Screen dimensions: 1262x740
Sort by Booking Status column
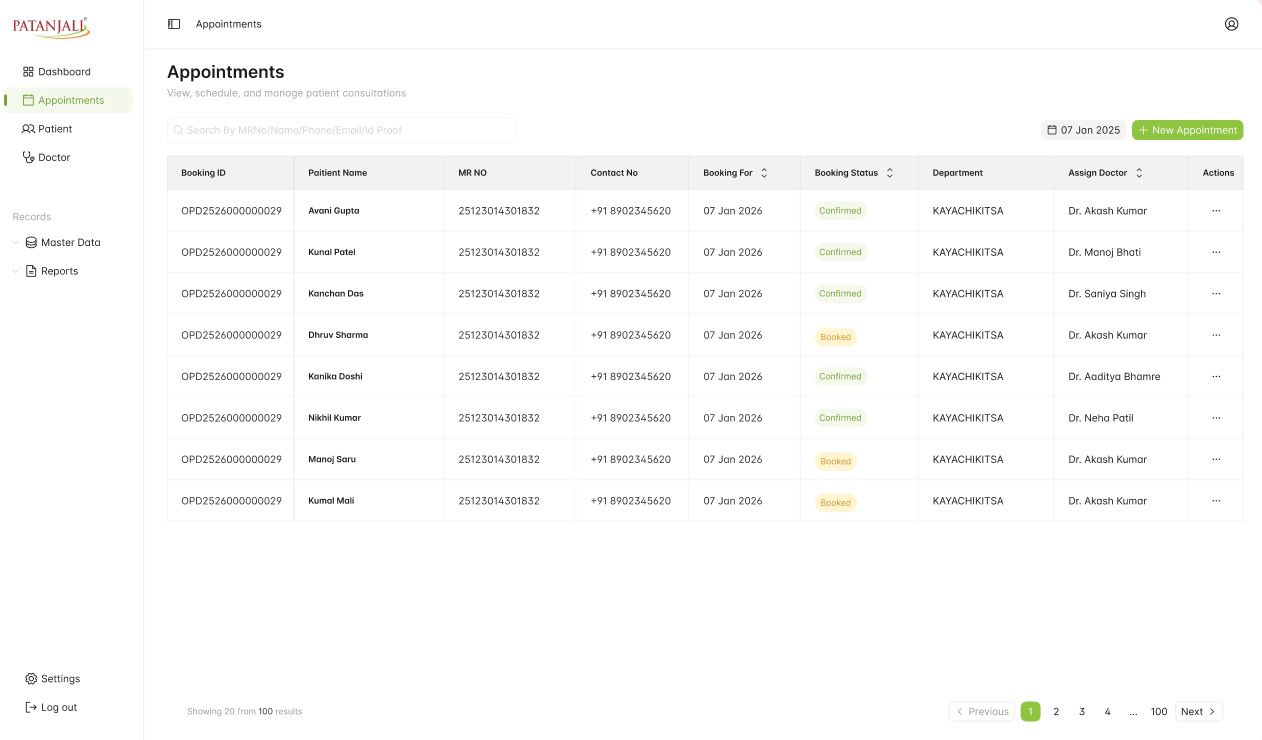tap(889, 173)
